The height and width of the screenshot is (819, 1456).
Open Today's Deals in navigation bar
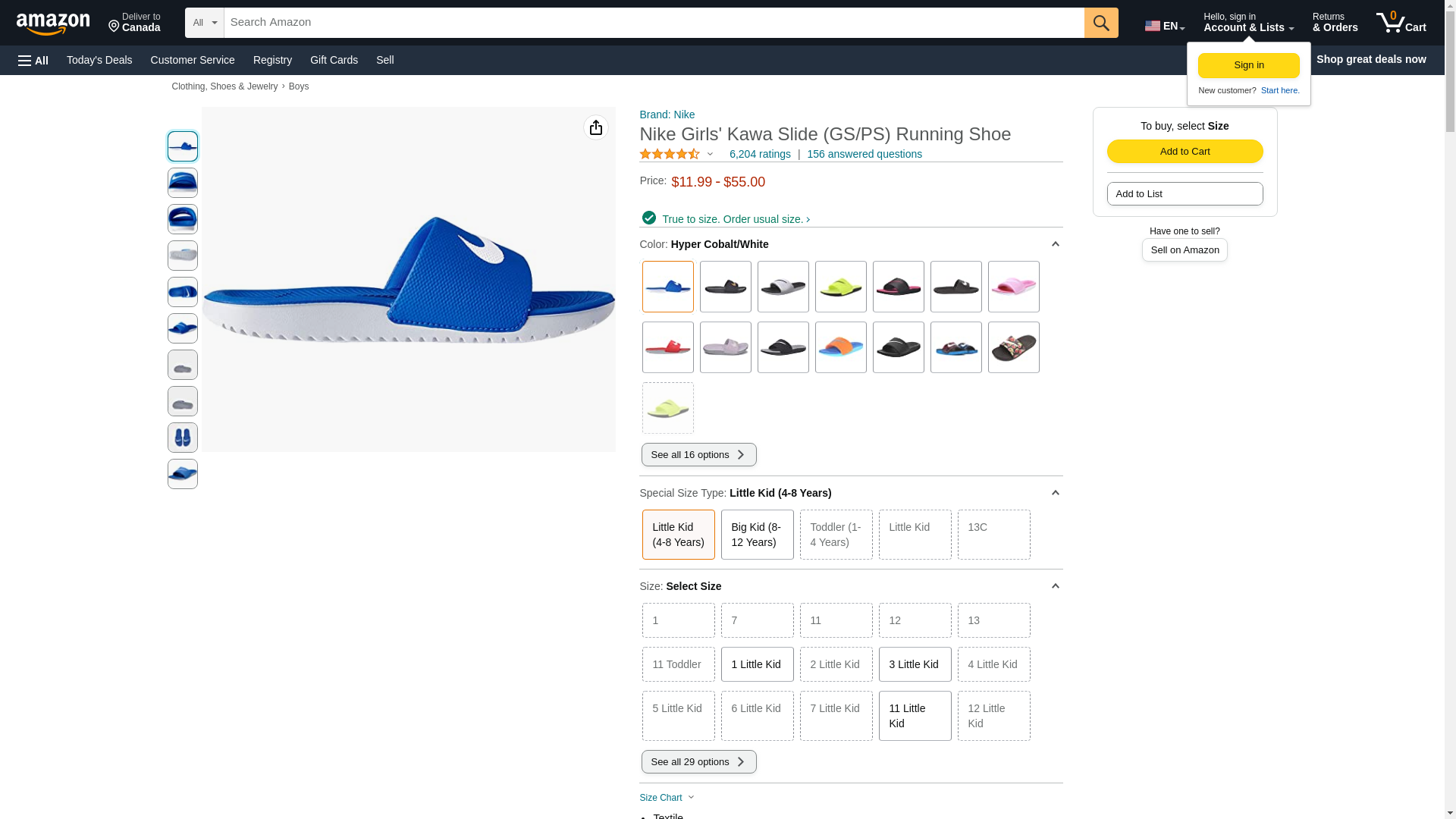(99, 60)
